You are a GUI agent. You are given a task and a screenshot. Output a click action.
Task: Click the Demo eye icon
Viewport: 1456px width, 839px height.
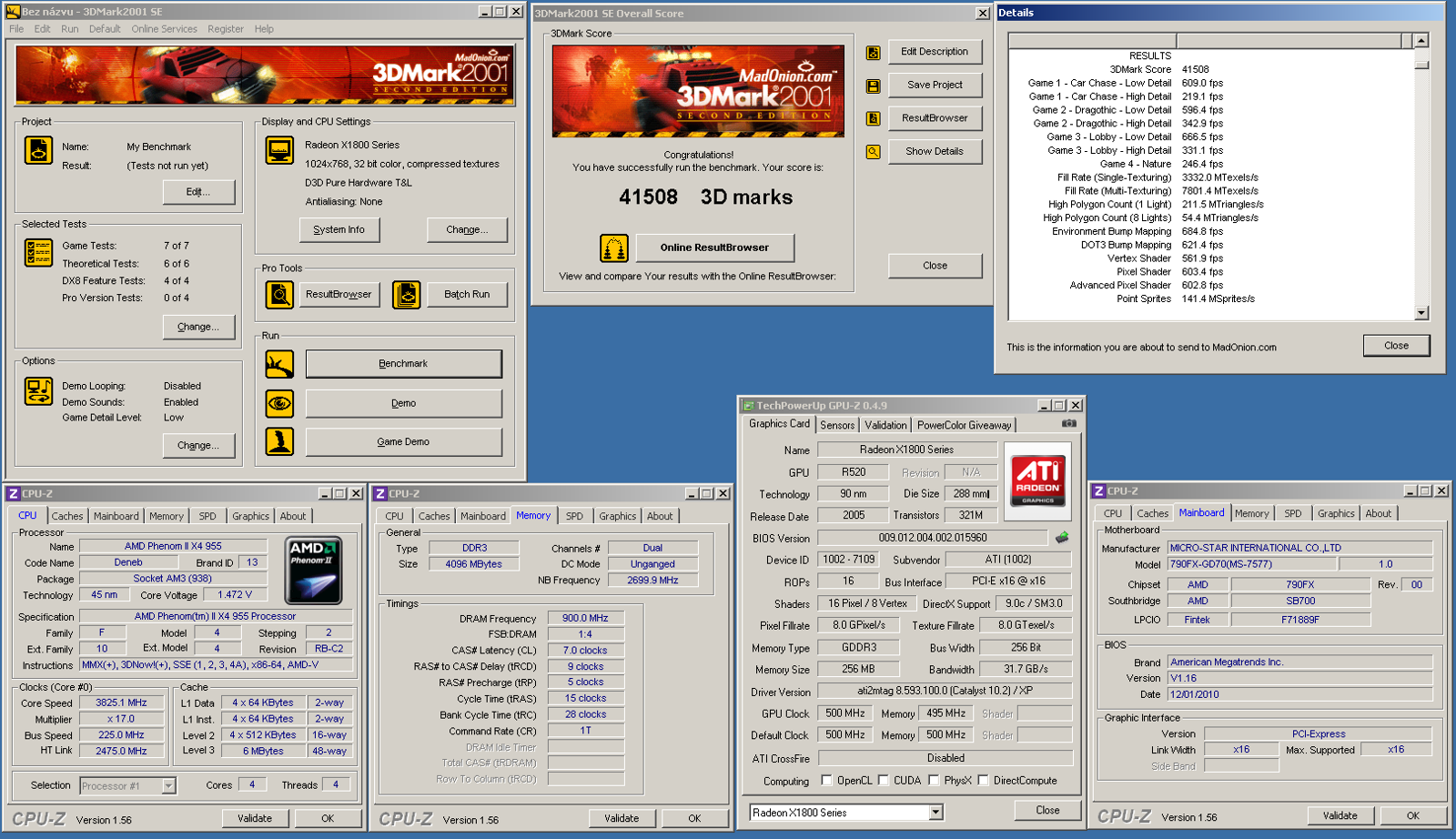coord(279,403)
